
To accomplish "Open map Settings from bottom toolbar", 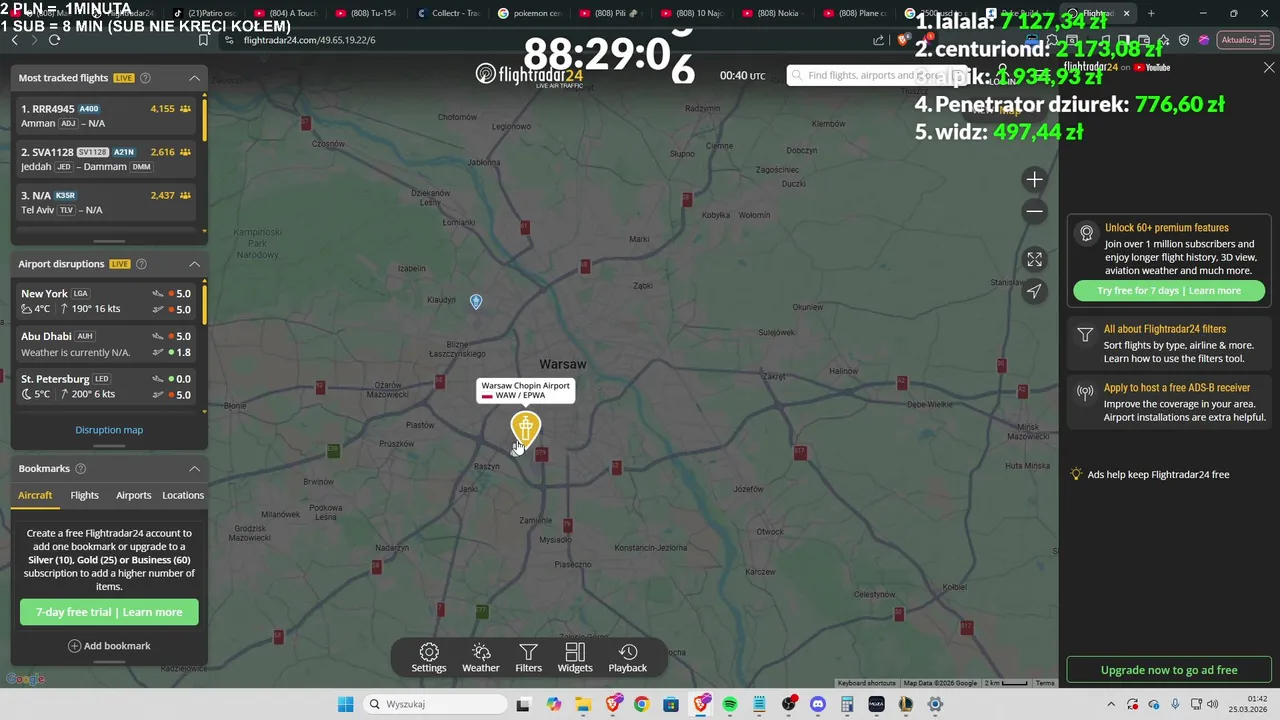I will [429, 658].
